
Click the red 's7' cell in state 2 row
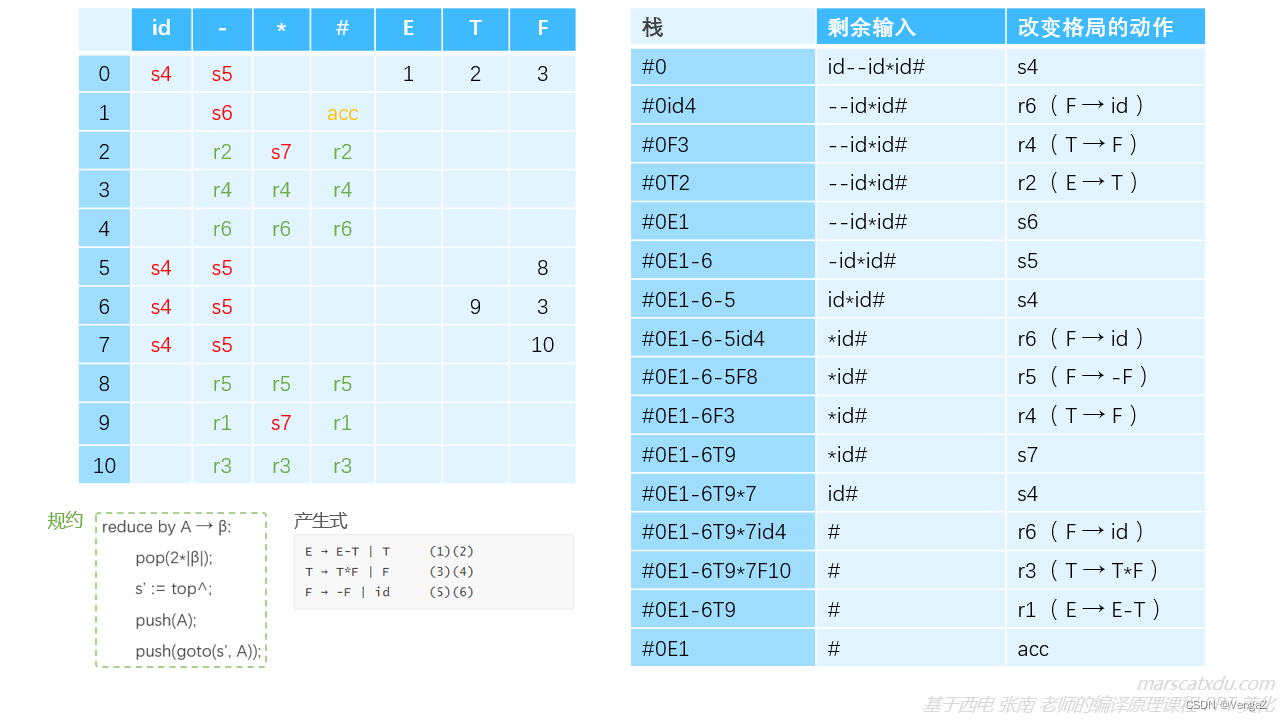tap(281, 152)
